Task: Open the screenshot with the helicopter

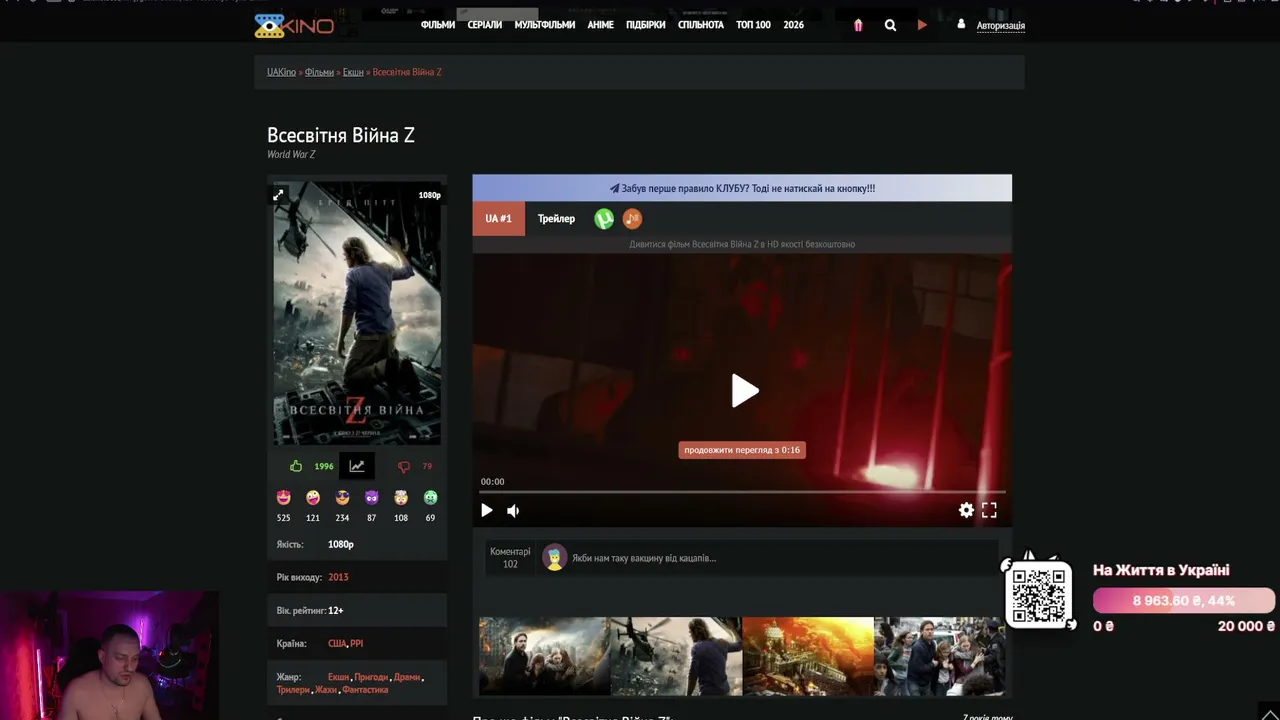Action: [x=676, y=656]
